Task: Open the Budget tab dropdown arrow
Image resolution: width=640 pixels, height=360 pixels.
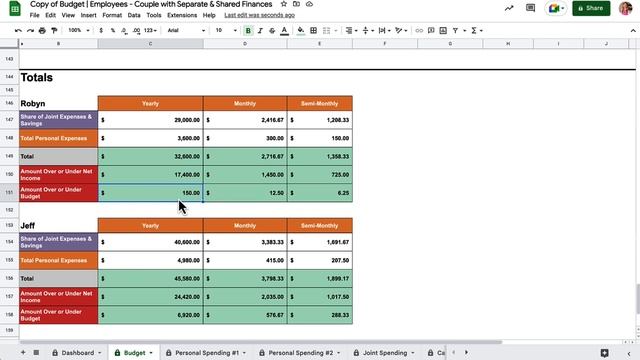Action: tap(151, 353)
